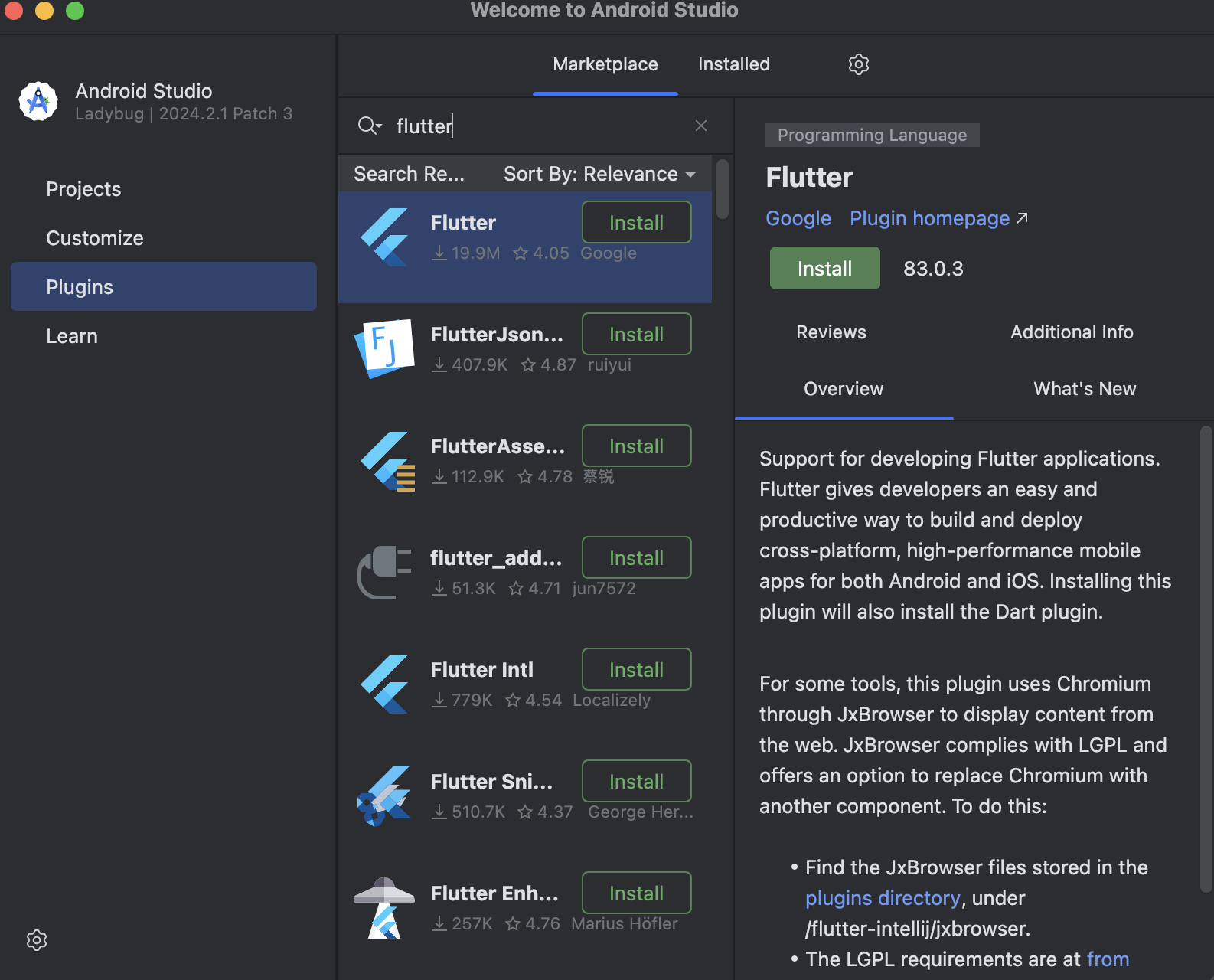This screenshot has width=1214, height=980.
Task: Select the Flutter plugin logo icon
Action: click(x=384, y=237)
